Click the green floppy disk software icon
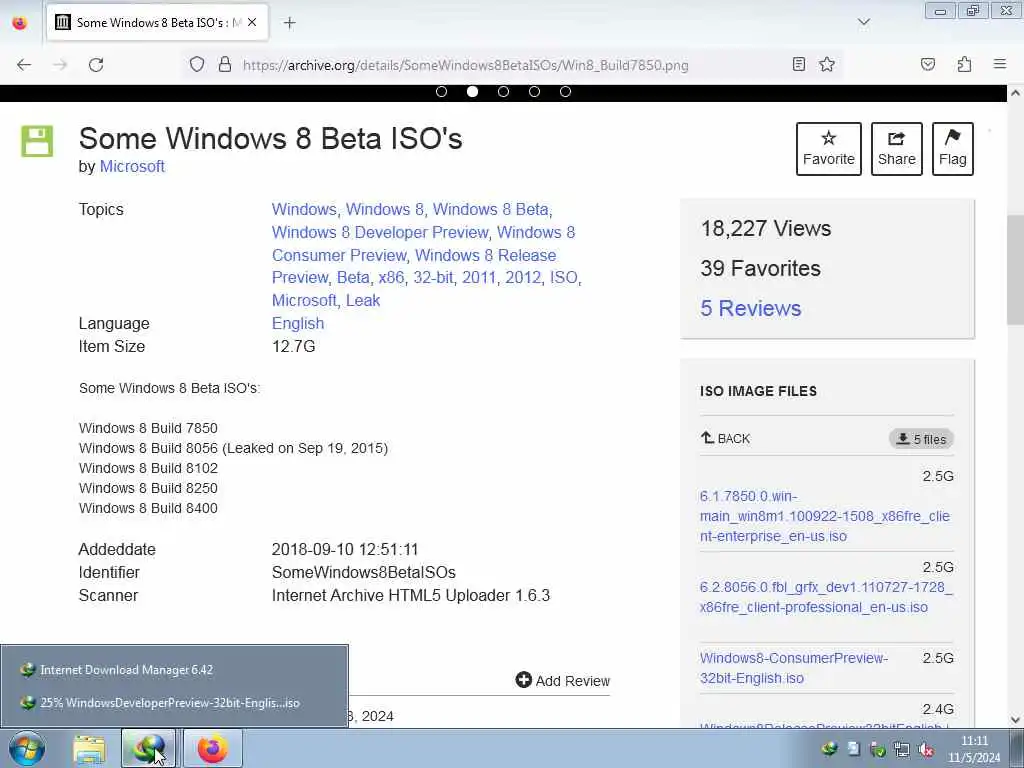 coord(37,141)
